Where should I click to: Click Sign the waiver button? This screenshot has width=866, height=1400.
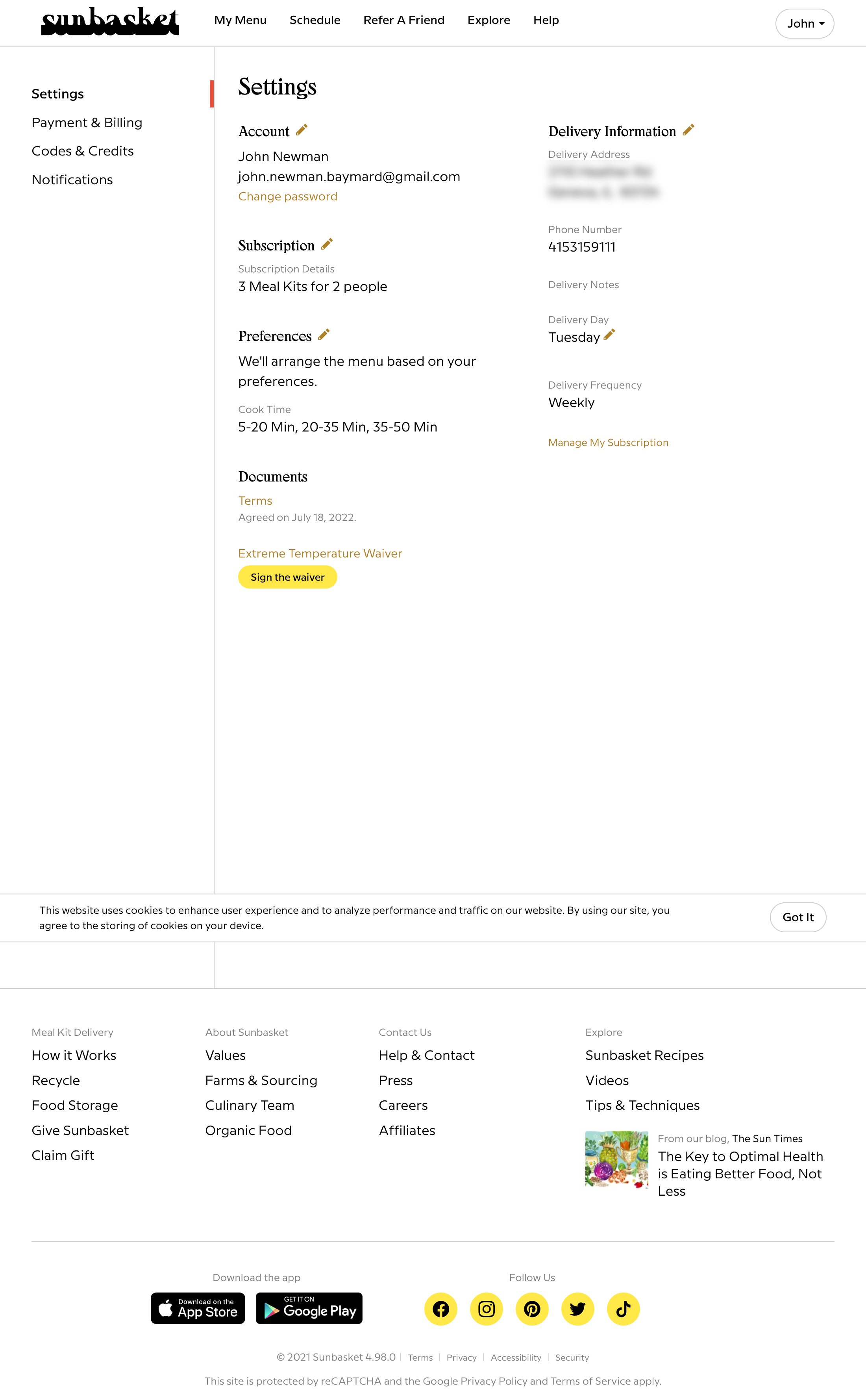[287, 577]
